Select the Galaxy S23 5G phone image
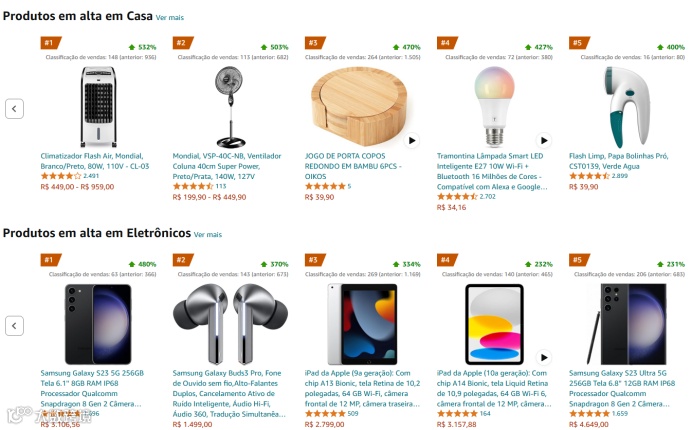 98,324
